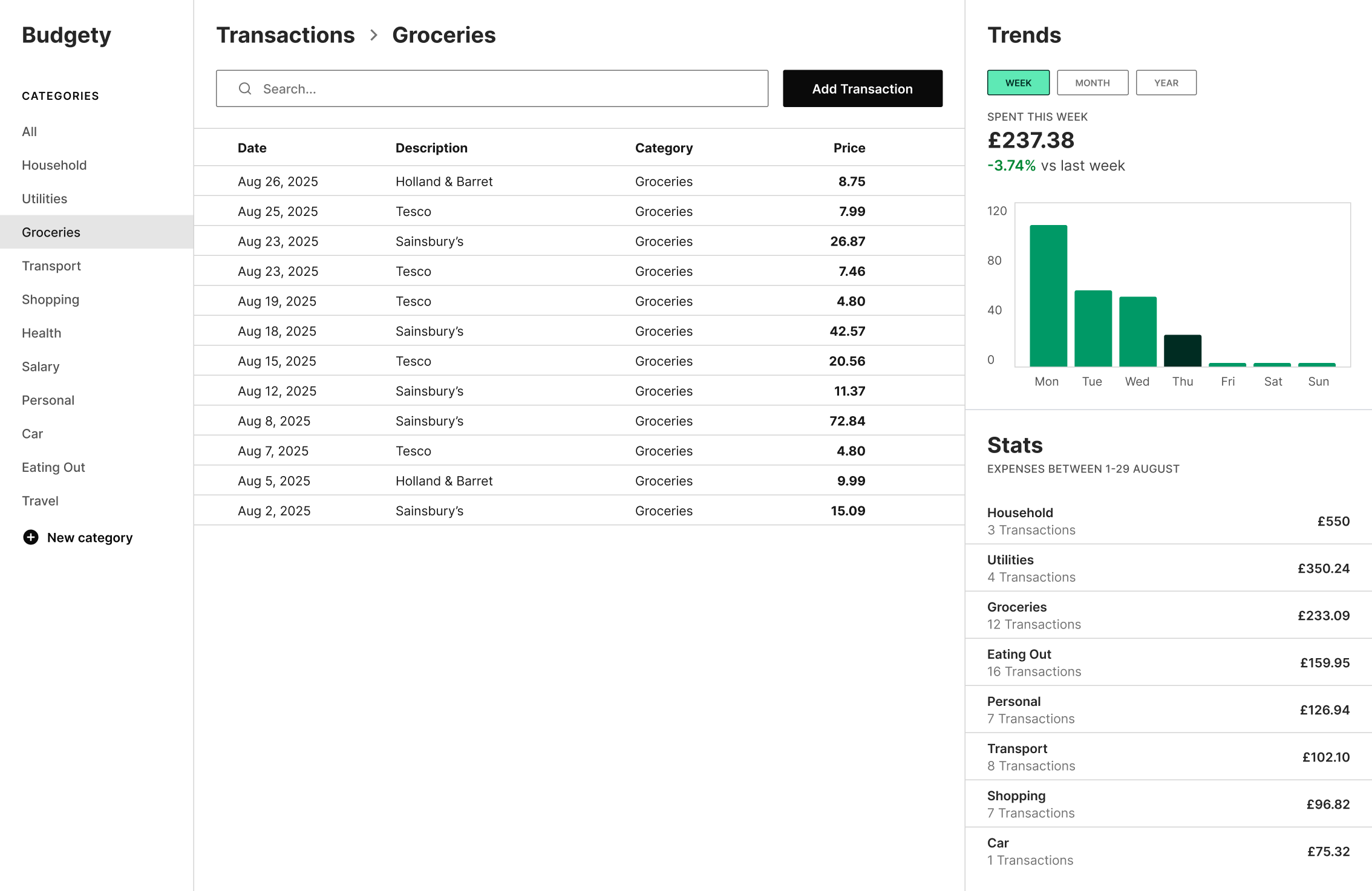This screenshot has height=891, width=1372.
Task: Click the Salary category entry
Action: pyautogui.click(x=40, y=366)
